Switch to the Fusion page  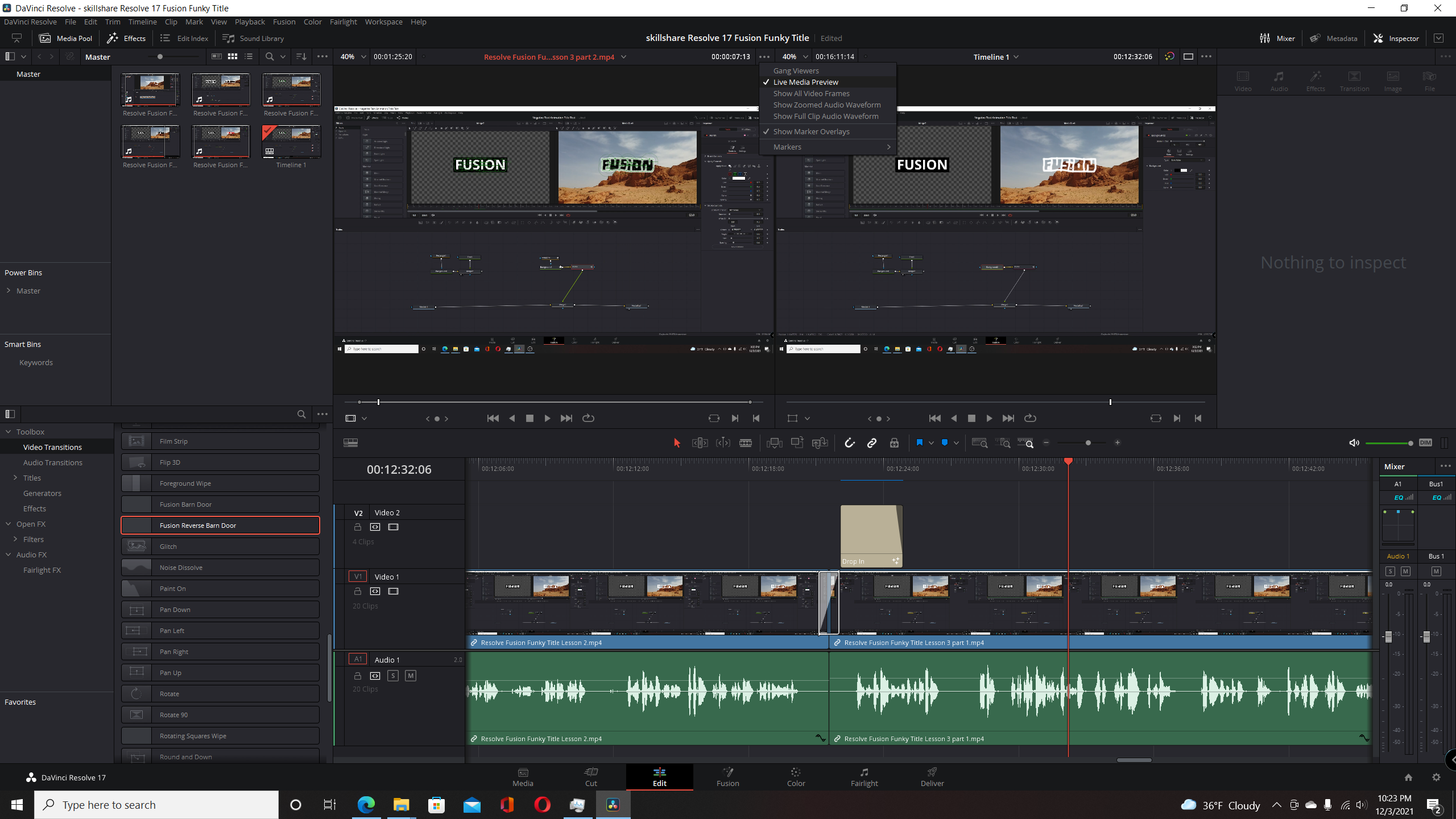(727, 777)
